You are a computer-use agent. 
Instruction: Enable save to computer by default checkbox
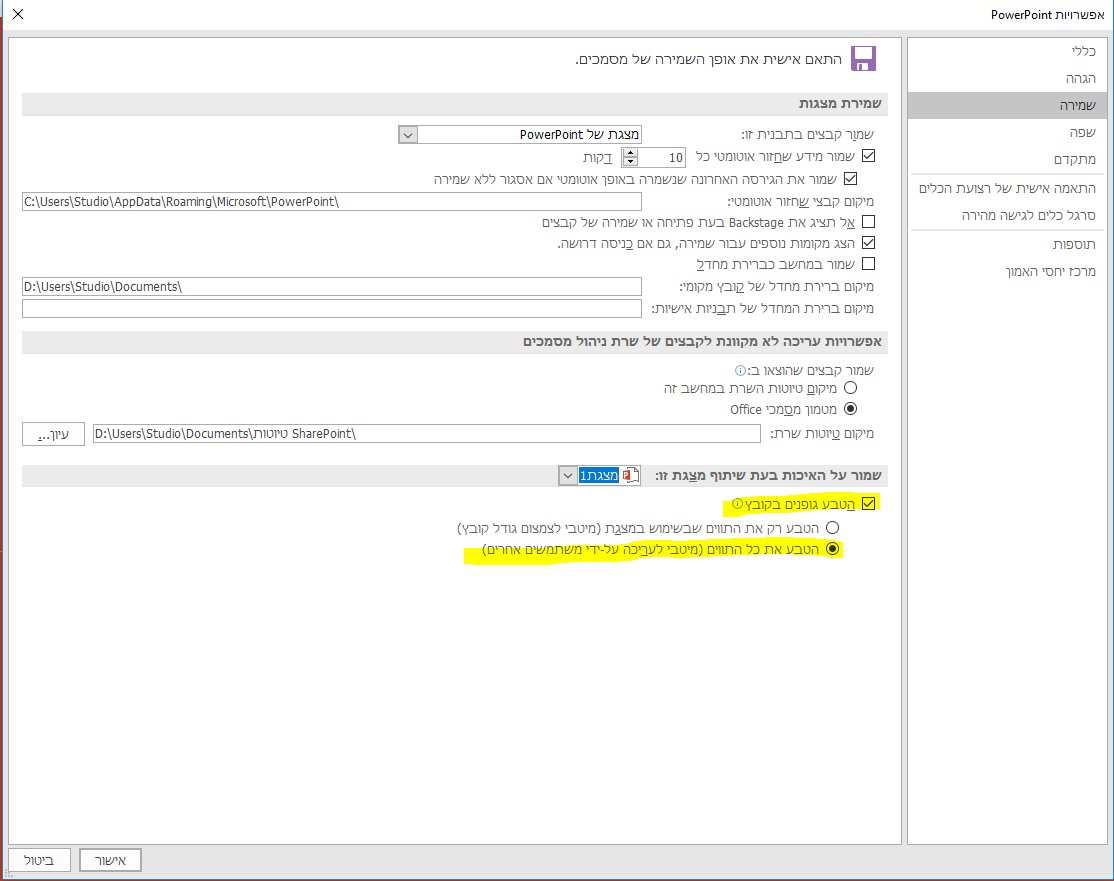pos(868,264)
